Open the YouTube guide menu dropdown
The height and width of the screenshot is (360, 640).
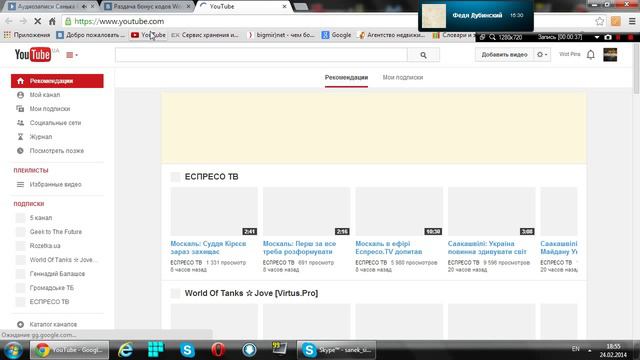(x=72, y=55)
